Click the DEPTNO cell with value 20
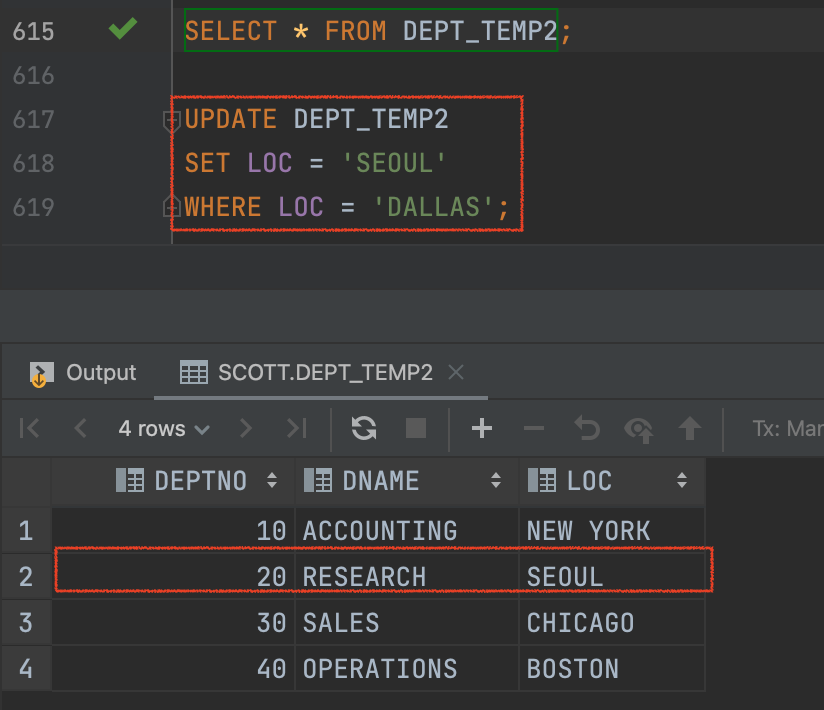 click(173, 577)
